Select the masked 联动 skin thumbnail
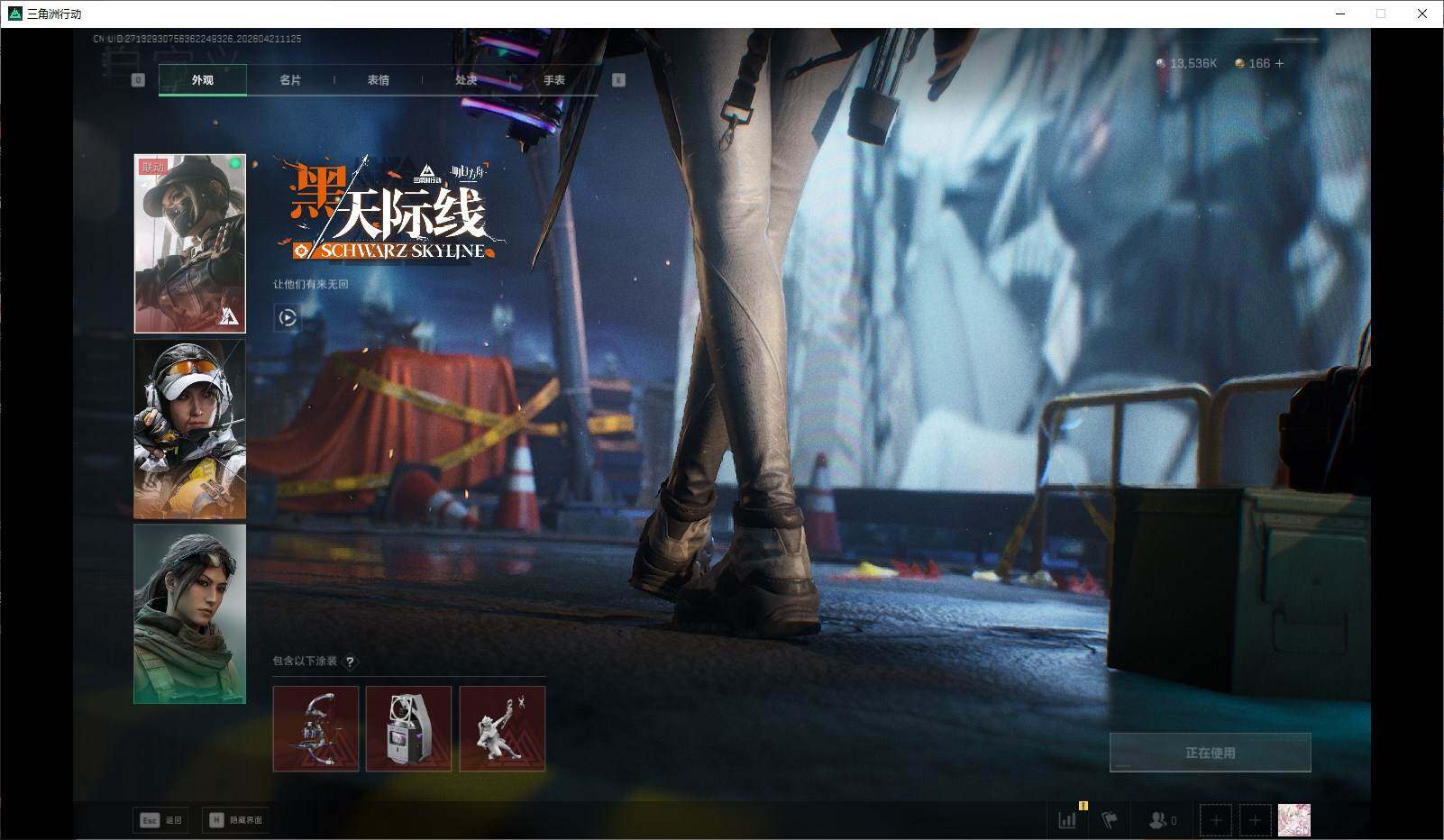The image size is (1444, 840). click(x=189, y=243)
